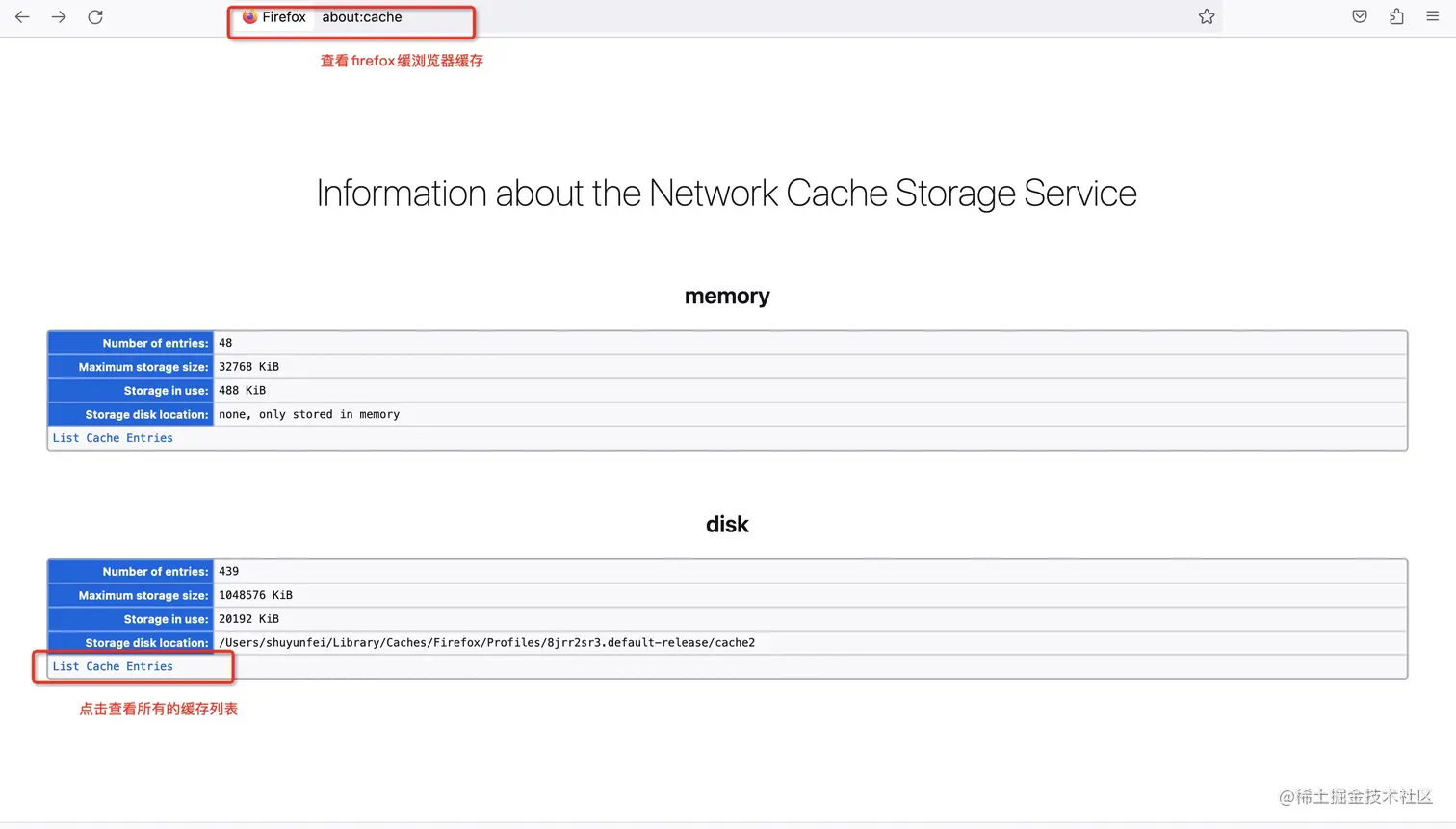Reload the about:cache page
The image size is (1456, 829).
95,17
